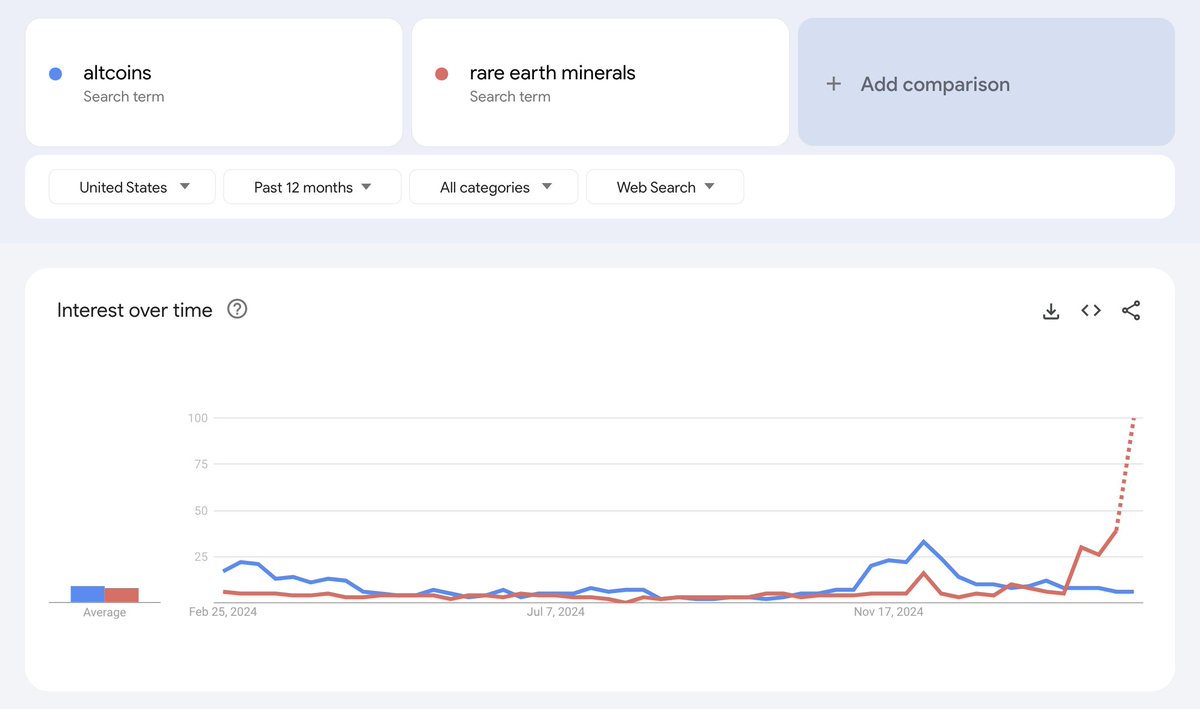Open the help icon beside Interest over time
Screen dimensions: 1200x709
tap(237, 309)
